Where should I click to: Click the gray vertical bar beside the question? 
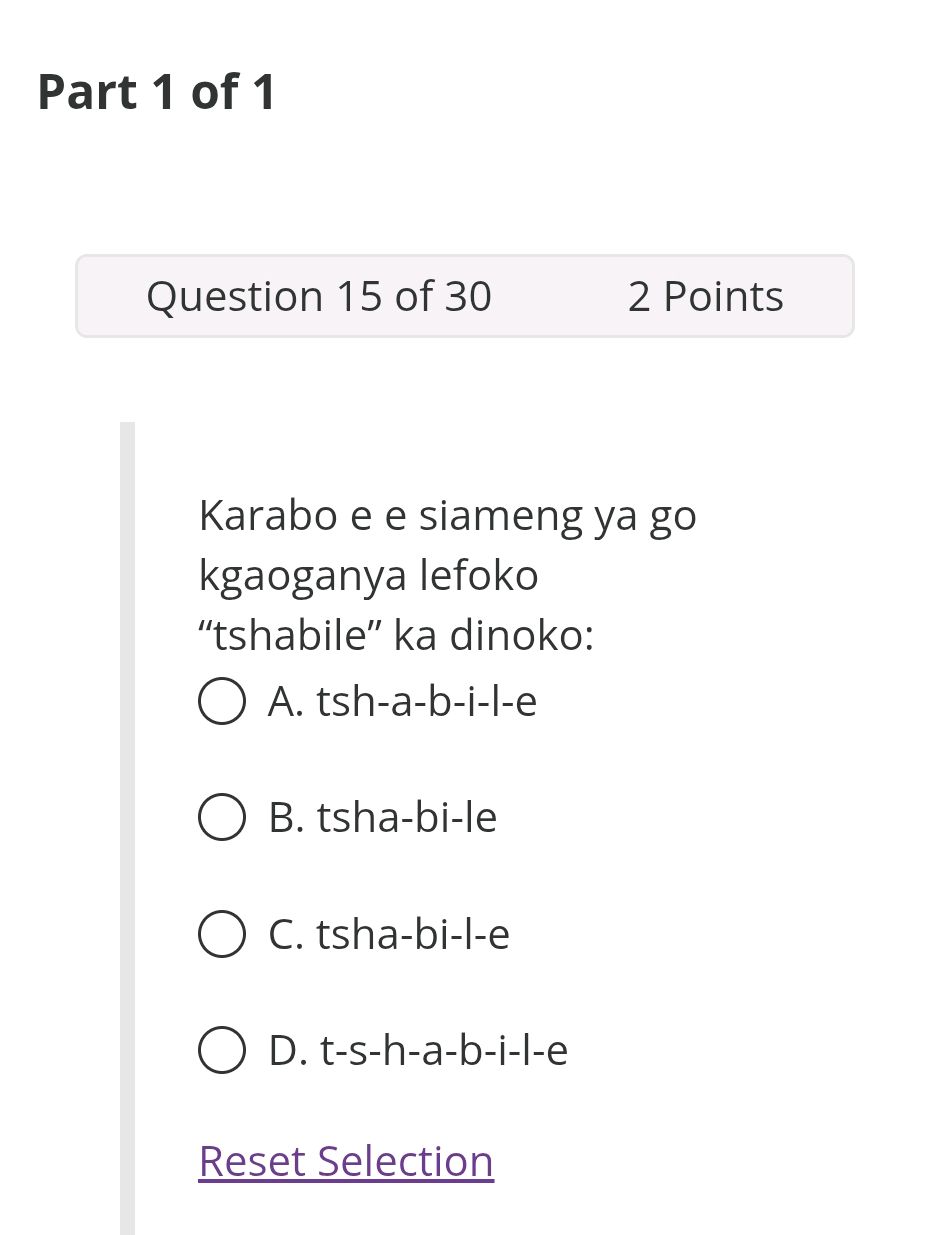point(126,800)
